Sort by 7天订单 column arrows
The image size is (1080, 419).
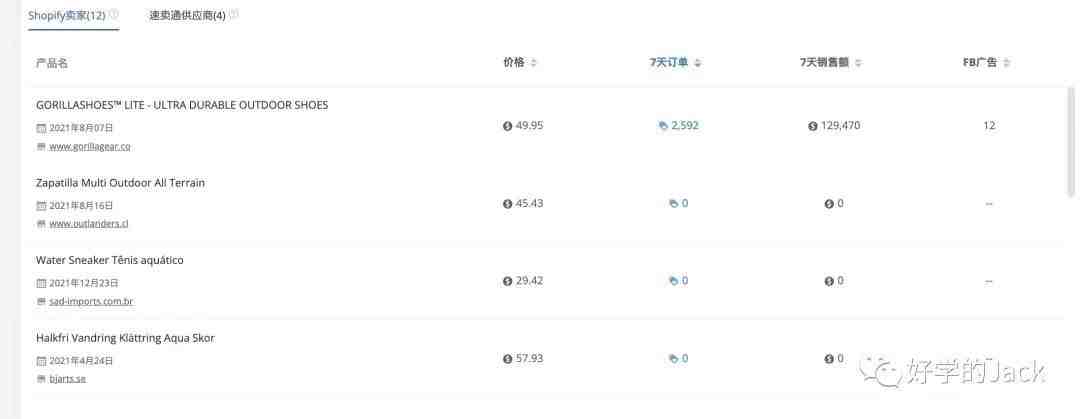point(698,63)
